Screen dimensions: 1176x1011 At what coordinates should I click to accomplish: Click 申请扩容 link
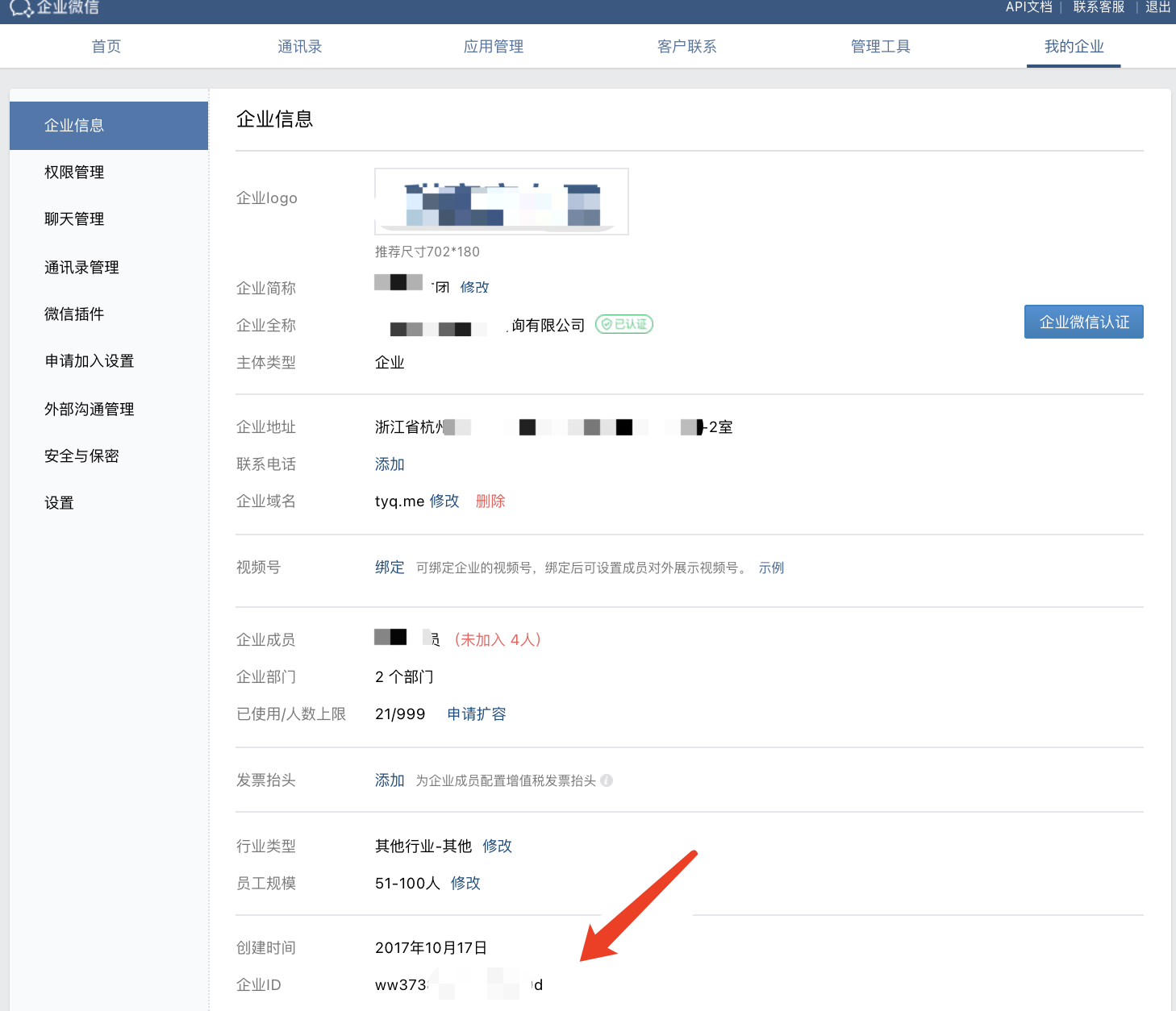477,714
